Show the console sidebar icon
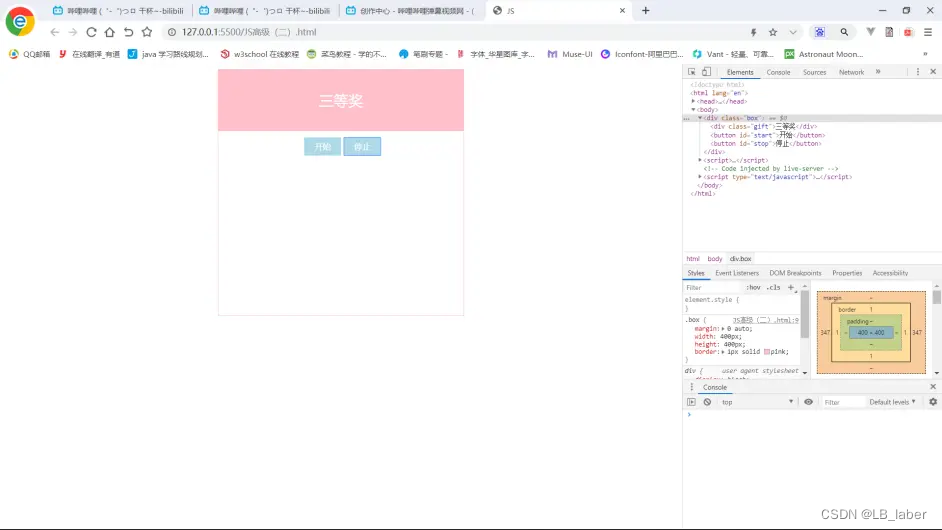 tap(691, 403)
